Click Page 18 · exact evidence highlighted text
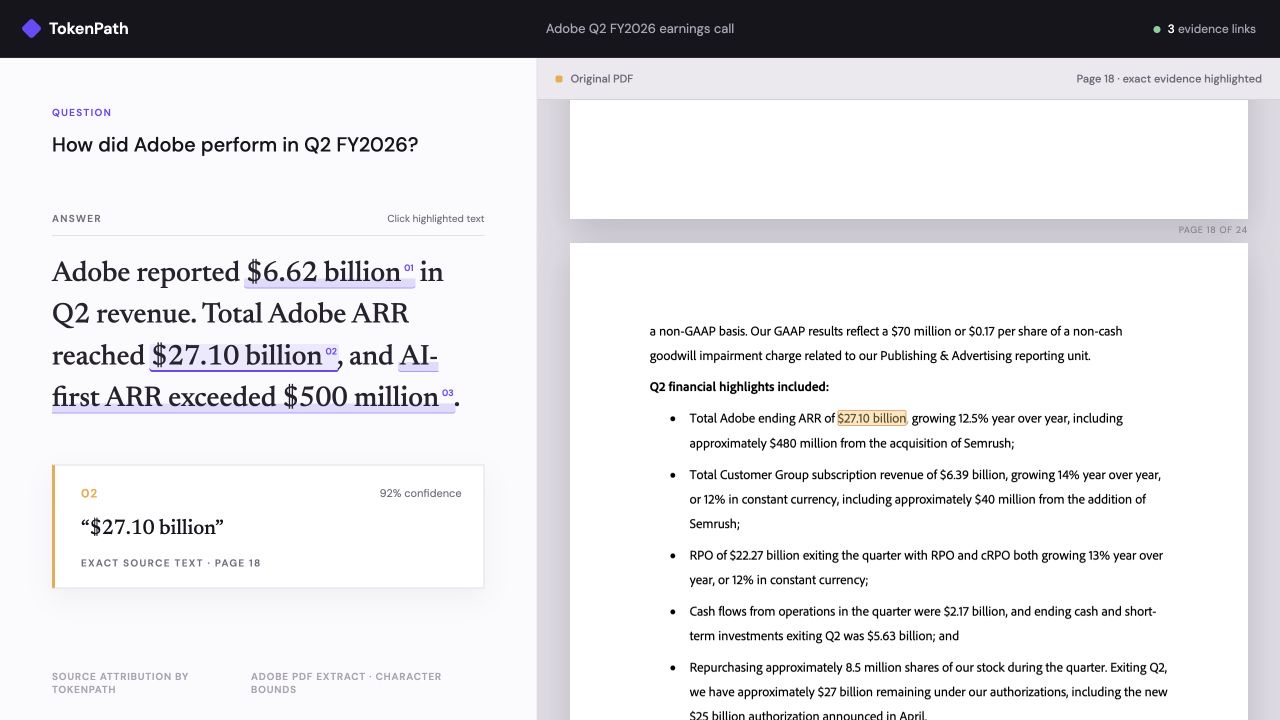The image size is (1280, 720). [1169, 79]
